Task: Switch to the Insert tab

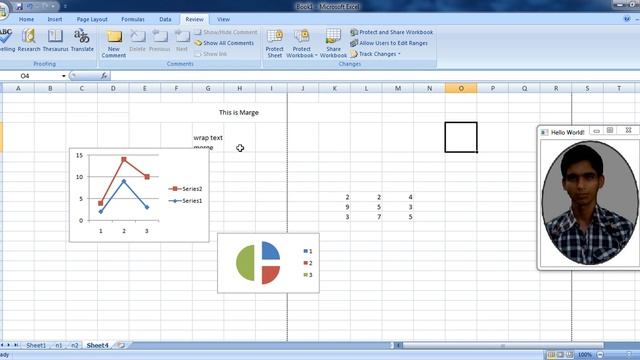Action: click(x=55, y=19)
